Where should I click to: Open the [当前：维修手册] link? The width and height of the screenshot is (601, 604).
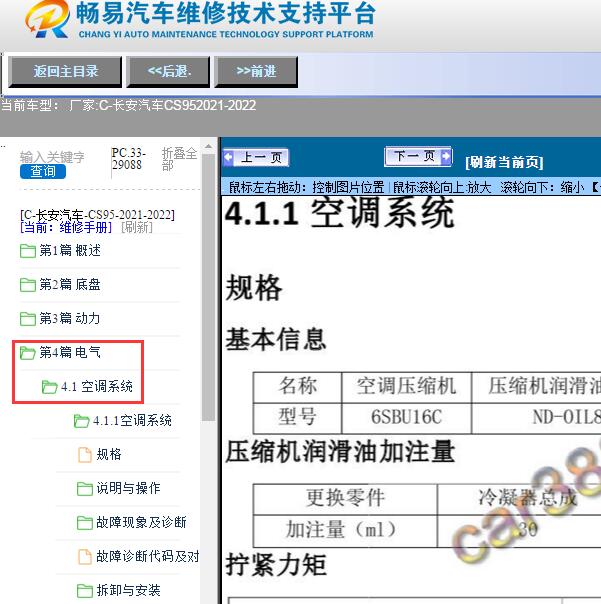[66, 227]
